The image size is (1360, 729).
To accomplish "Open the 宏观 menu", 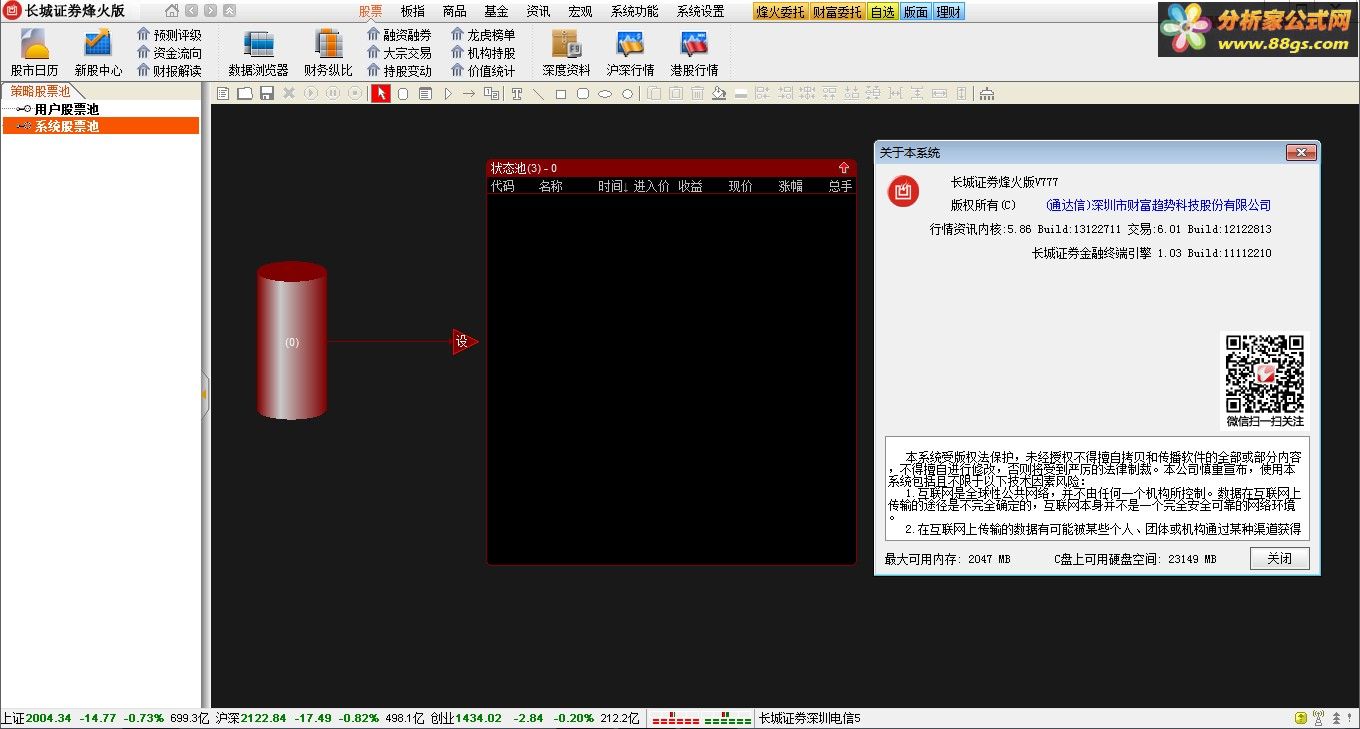I will (x=580, y=12).
